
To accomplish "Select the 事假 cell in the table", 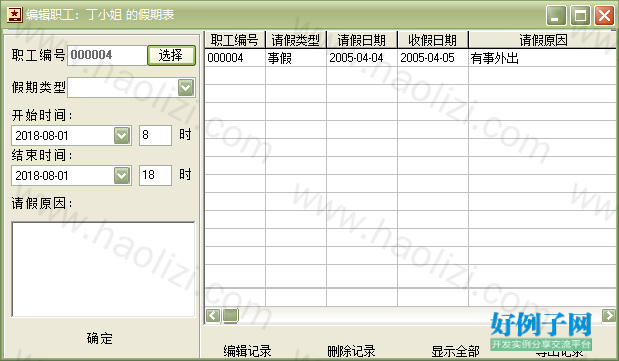I will 296,58.
